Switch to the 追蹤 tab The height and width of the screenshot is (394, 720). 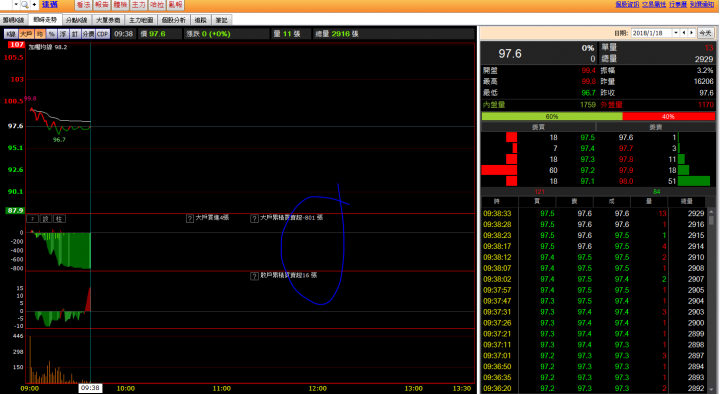(200, 20)
